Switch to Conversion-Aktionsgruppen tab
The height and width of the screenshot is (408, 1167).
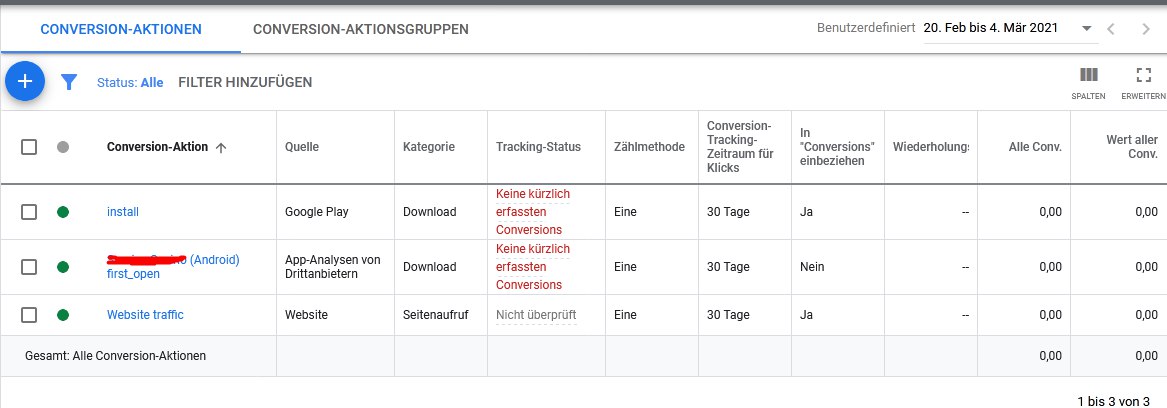click(361, 29)
